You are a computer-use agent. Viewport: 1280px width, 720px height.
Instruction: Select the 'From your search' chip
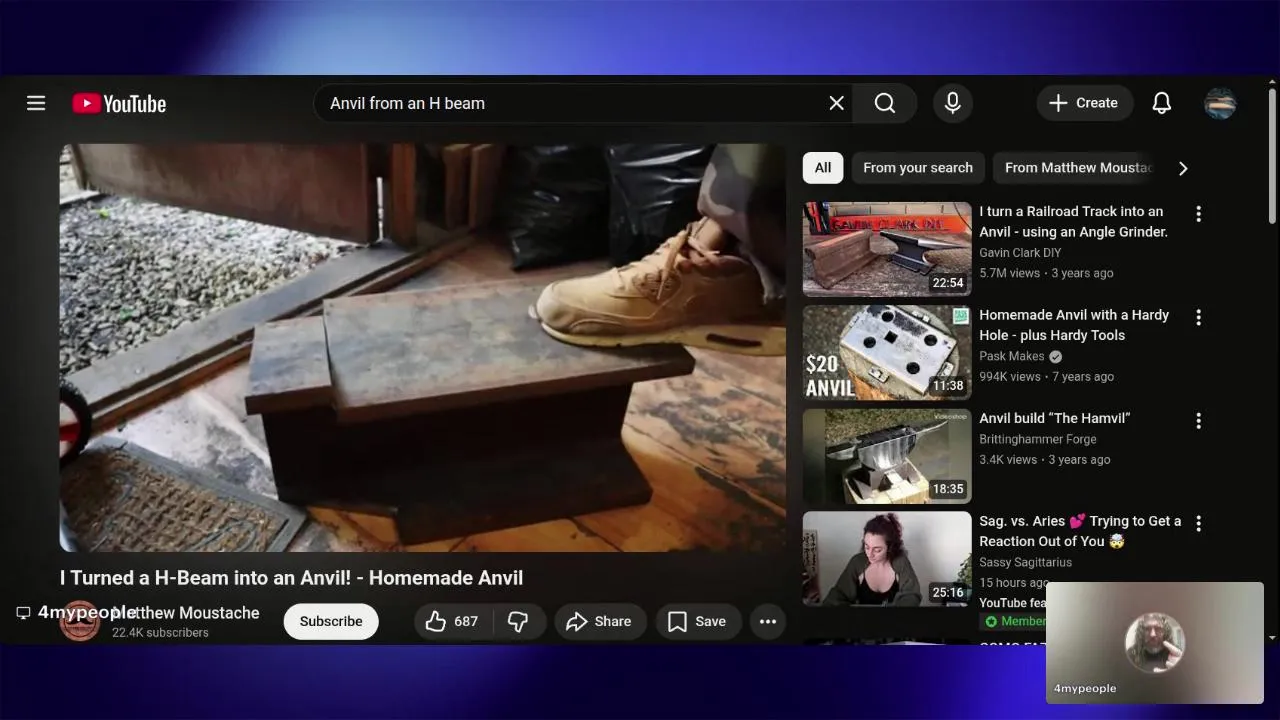click(x=918, y=168)
